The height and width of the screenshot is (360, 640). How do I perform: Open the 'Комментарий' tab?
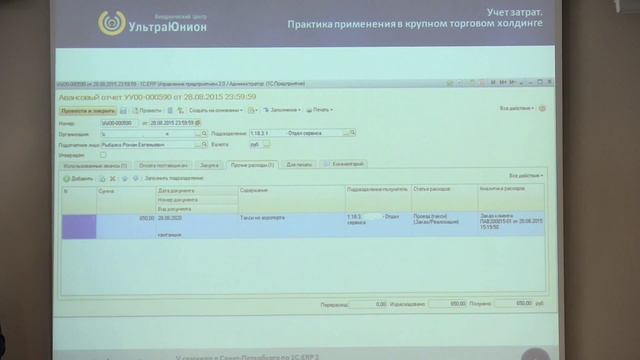(343, 164)
